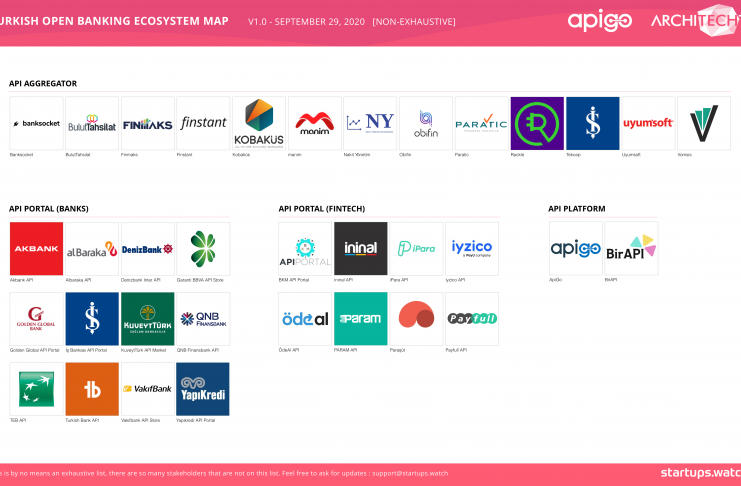Viewport: 741px width, 486px height.
Task: Click the V1.0 - September 29, 2020 text
Action: 306,22
